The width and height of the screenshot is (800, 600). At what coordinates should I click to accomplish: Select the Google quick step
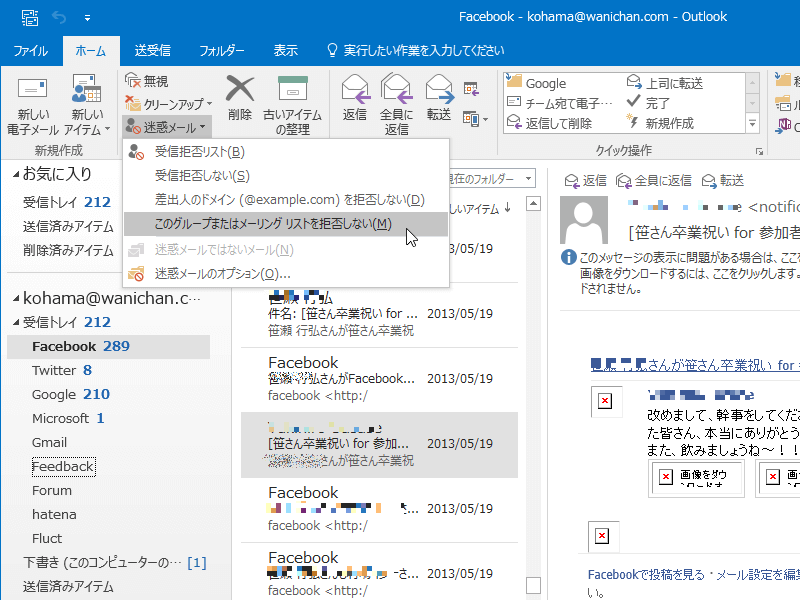(x=537, y=83)
